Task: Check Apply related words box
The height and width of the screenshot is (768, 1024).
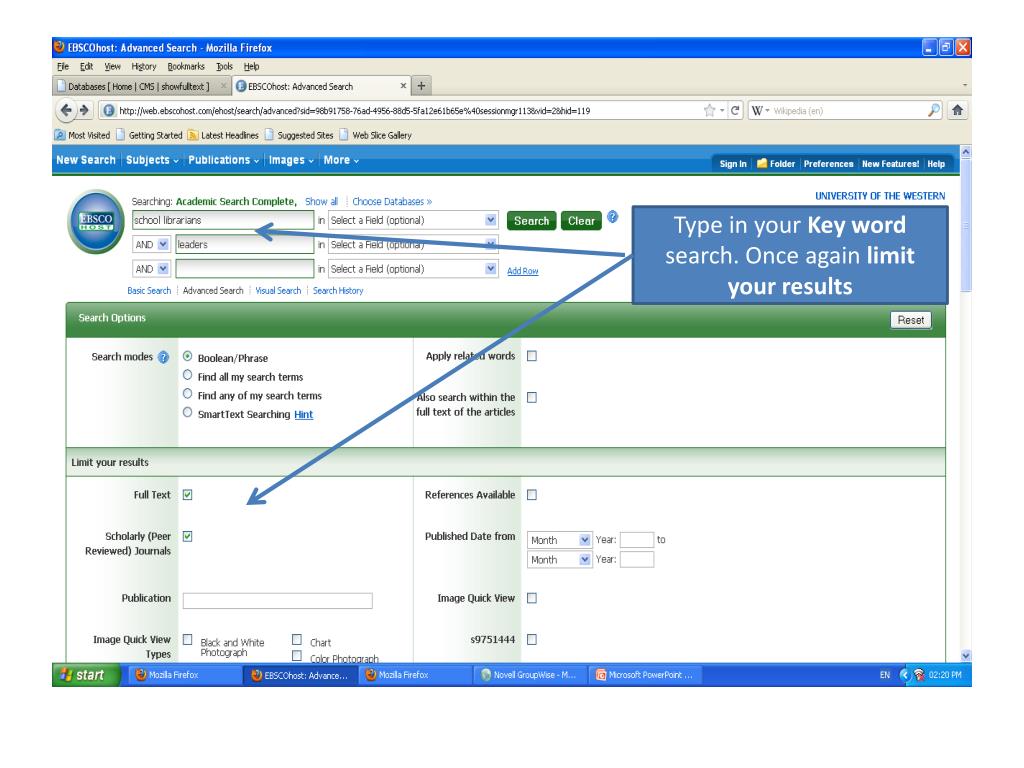Action: click(532, 357)
